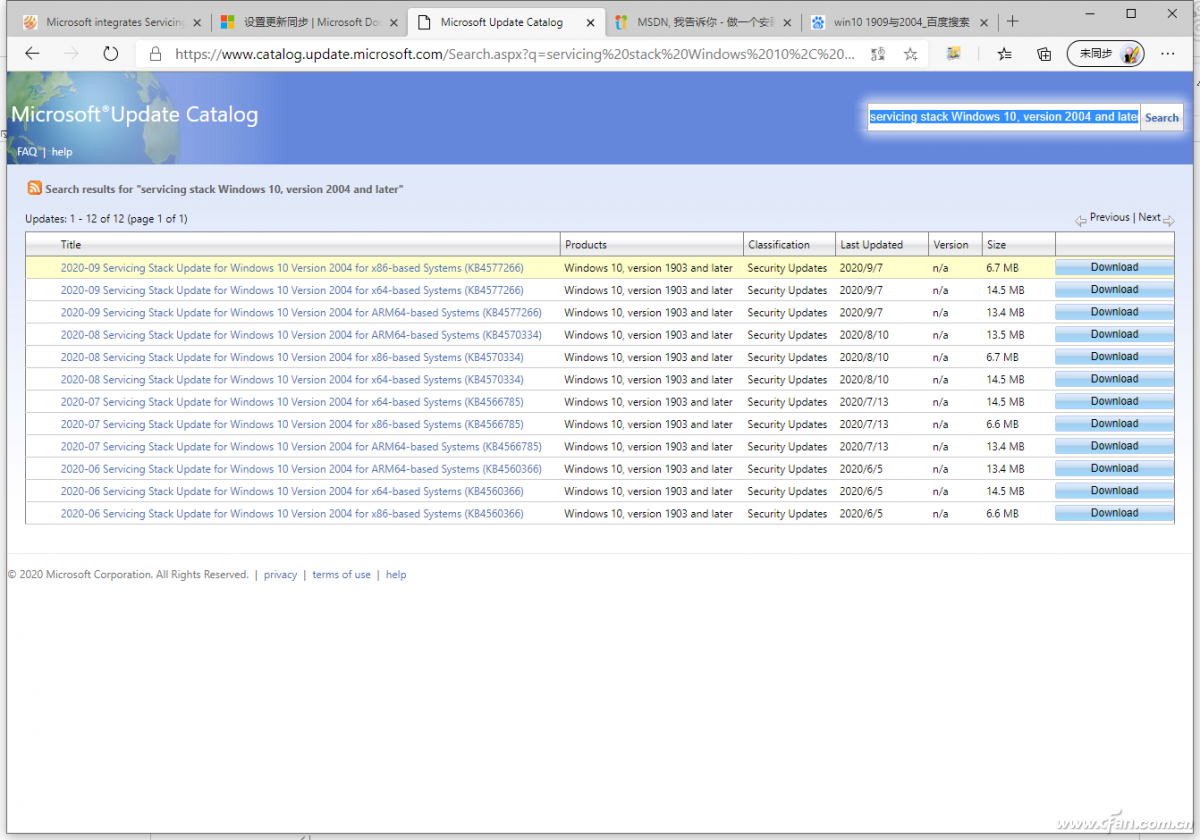This screenshot has width=1200, height=840.
Task: Download the 2020-09 ARM64 KB4577266 update
Action: pos(1114,312)
